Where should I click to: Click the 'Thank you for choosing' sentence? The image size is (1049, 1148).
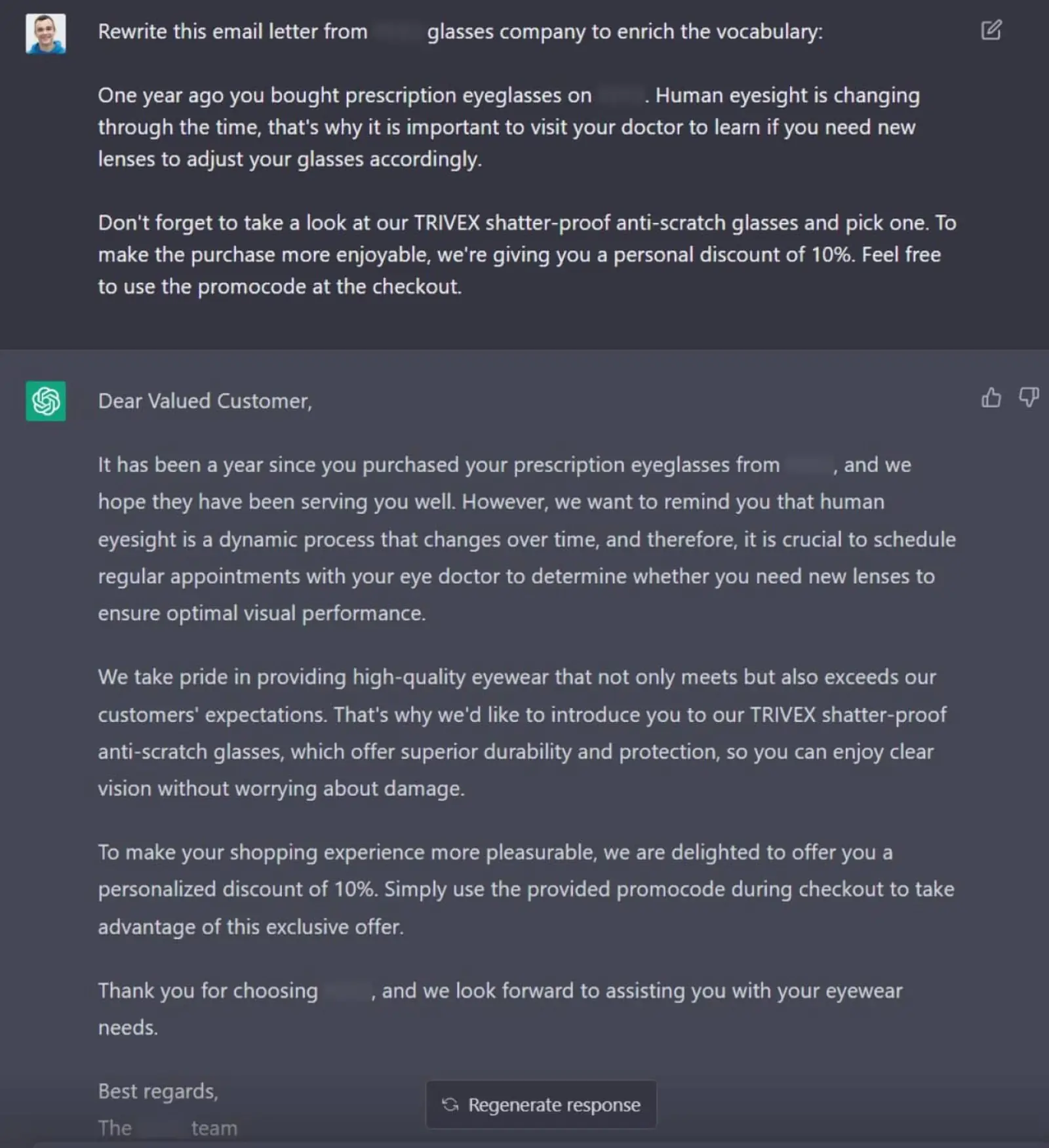point(500,1008)
